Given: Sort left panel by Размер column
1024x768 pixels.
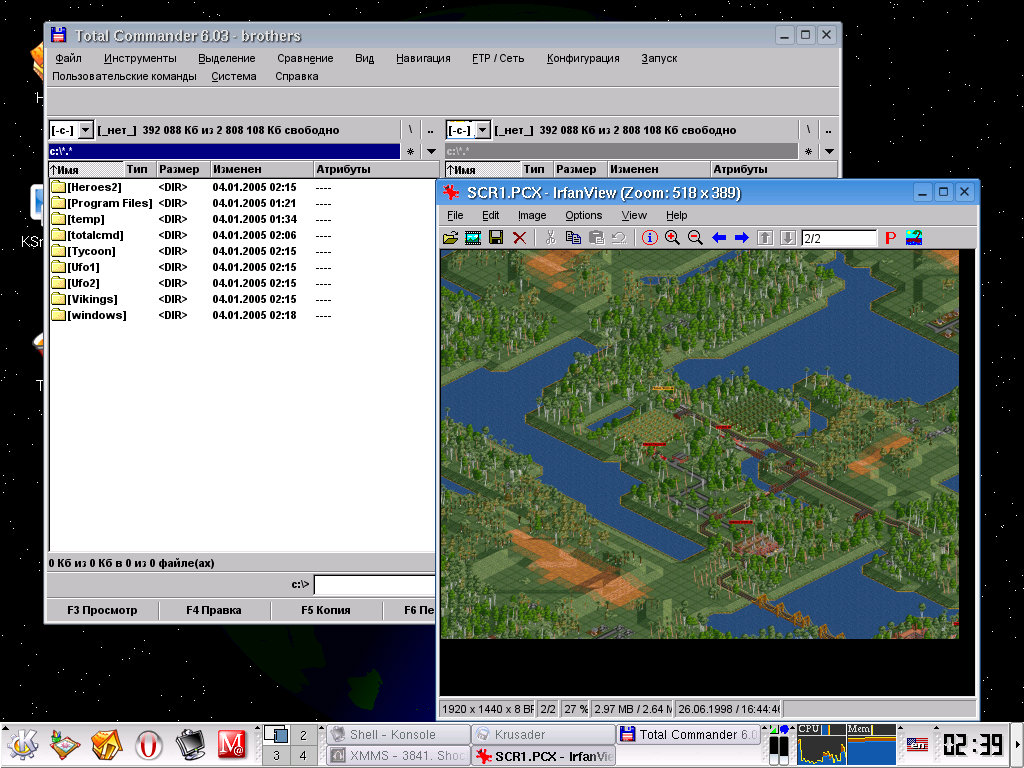Looking at the screenshot, I should coord(183,169).
